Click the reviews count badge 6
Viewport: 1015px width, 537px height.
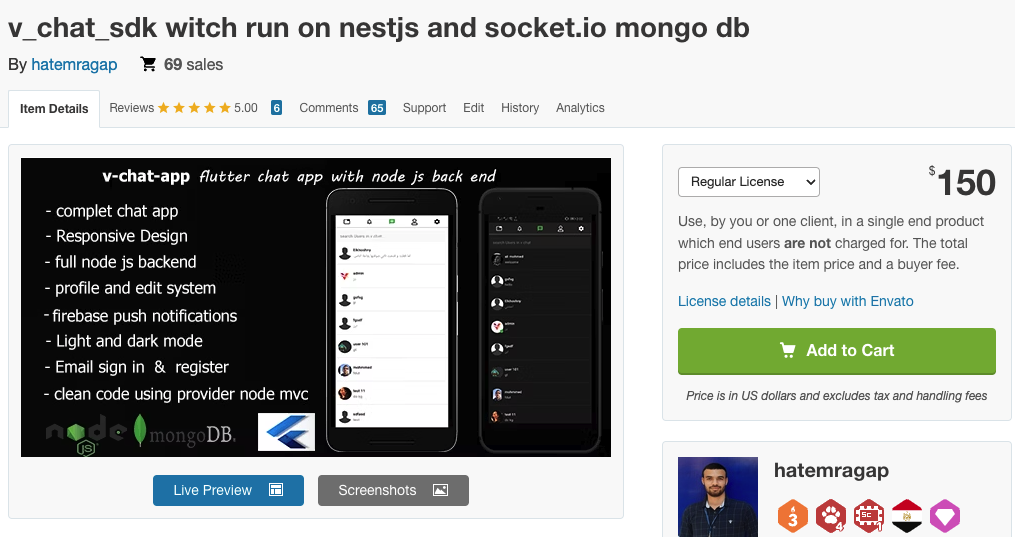(276, 108)
